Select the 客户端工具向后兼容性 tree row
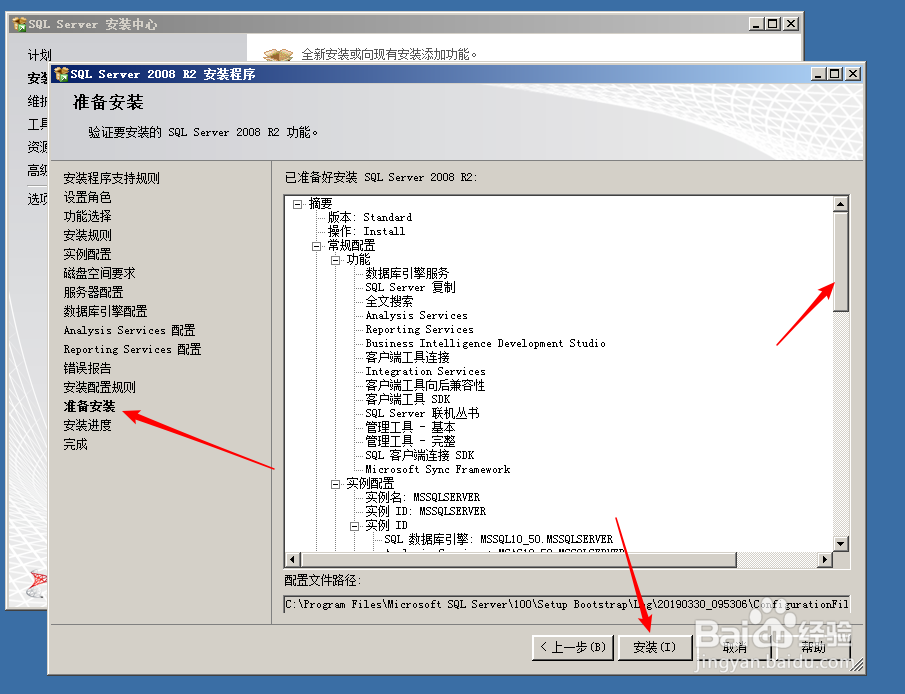 click(425, 386)
